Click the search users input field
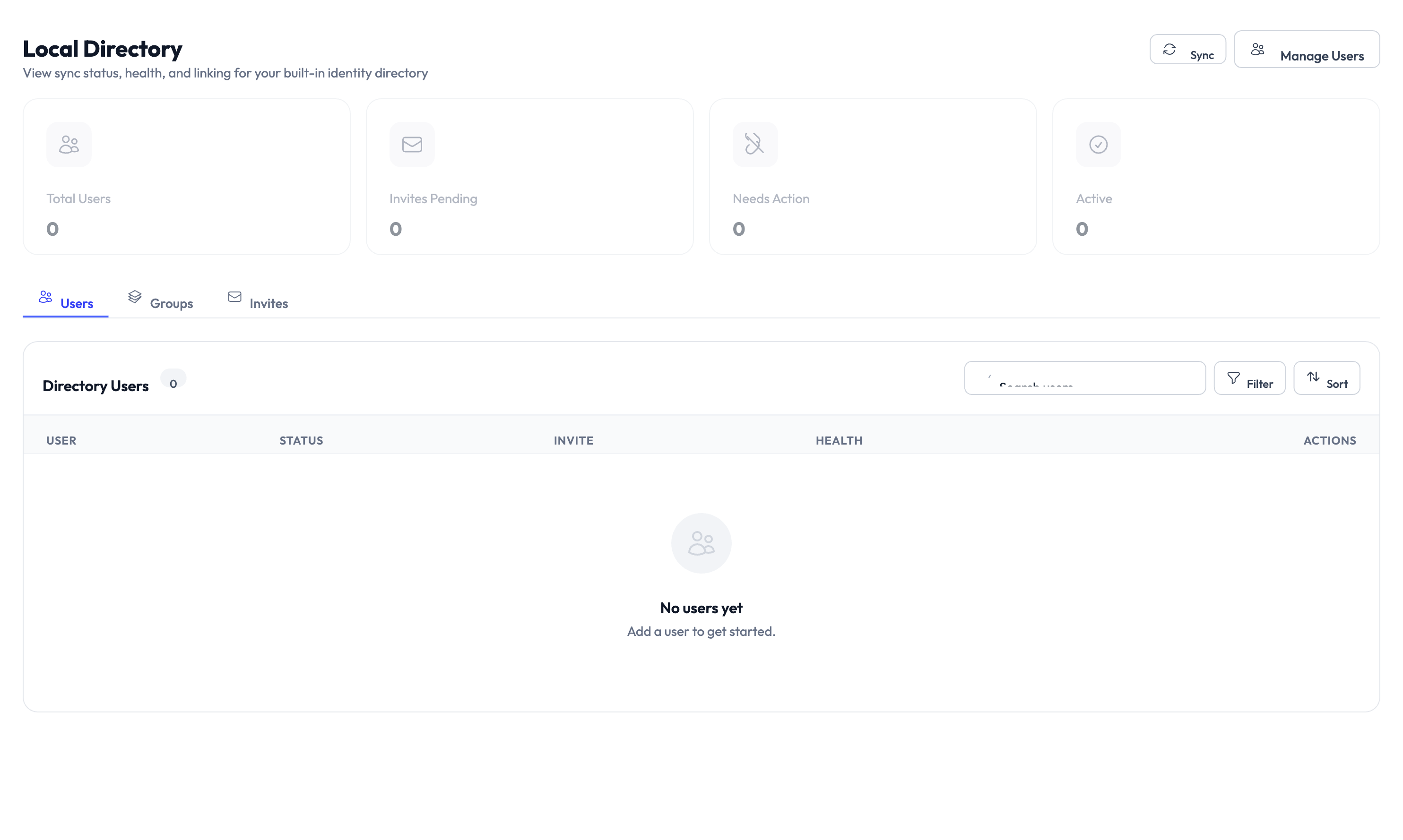 tap(1084, 377)
